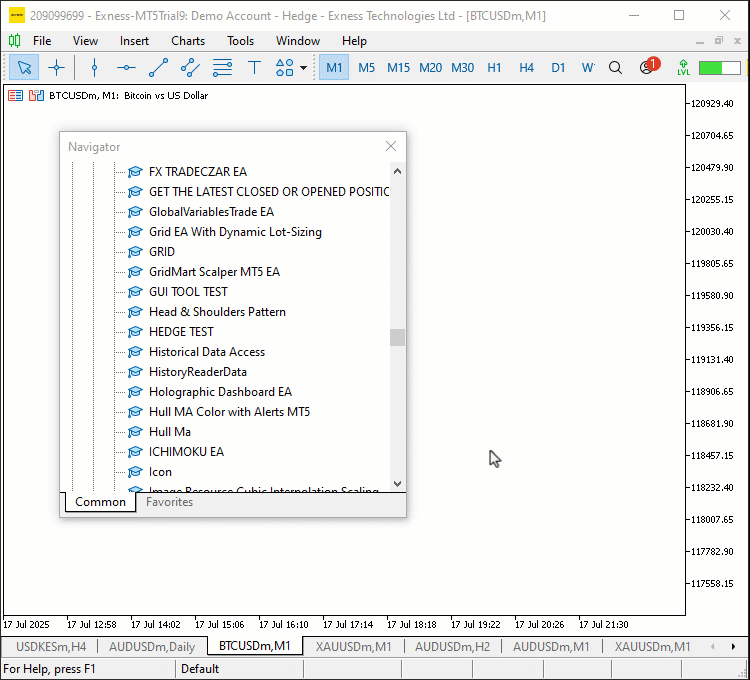The image size is (750, 680).
Task: Switch to Favorites tab in Navigator
Action: (169, 502)
